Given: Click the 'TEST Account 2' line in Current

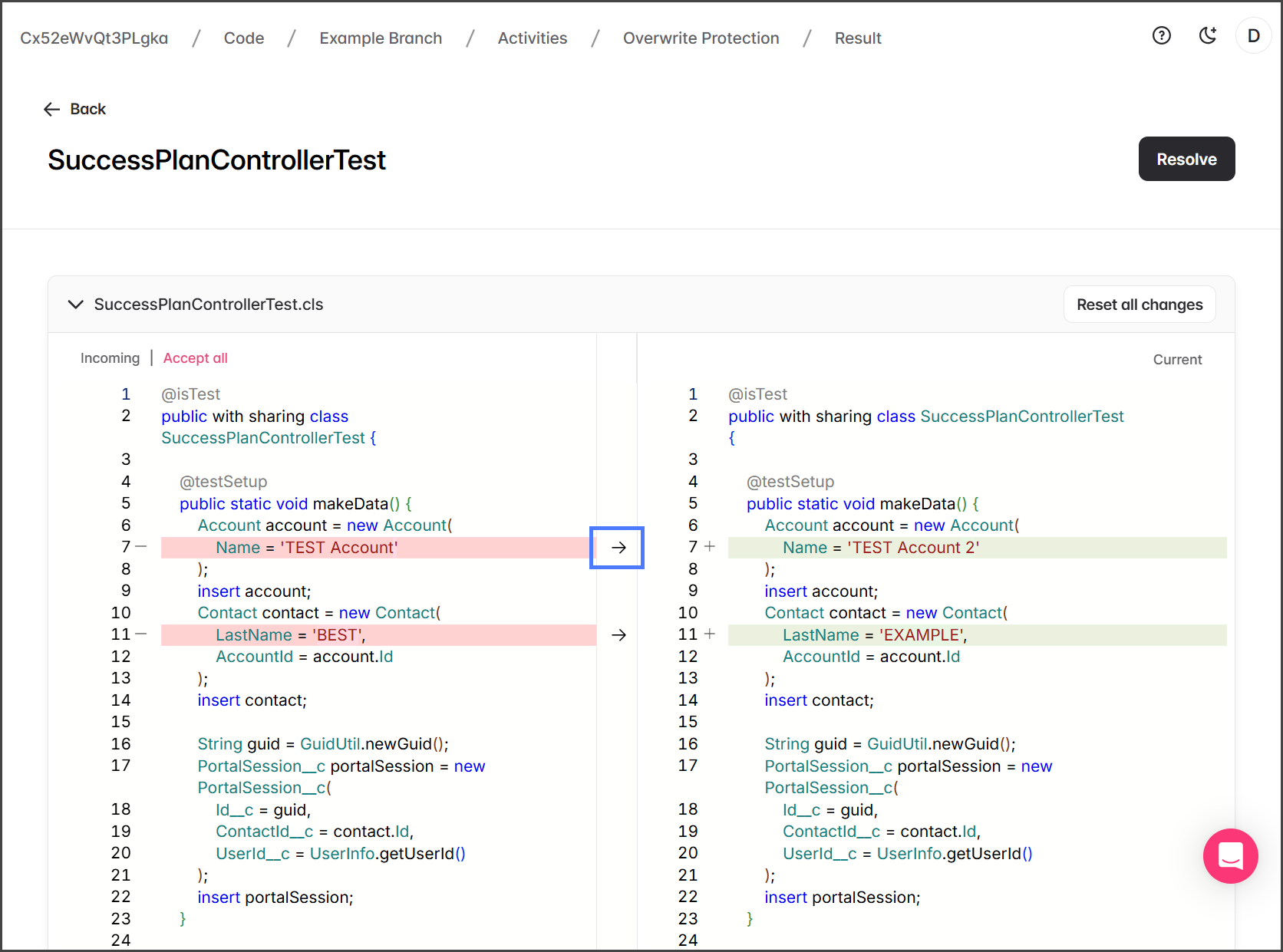Looking at the screenshot, I should [880, 548].
